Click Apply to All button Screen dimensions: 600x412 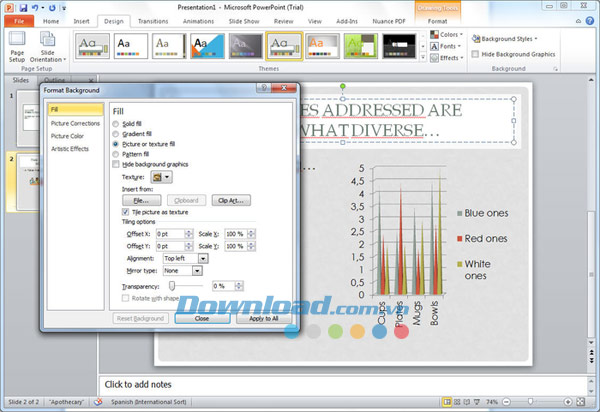[264, 318]
